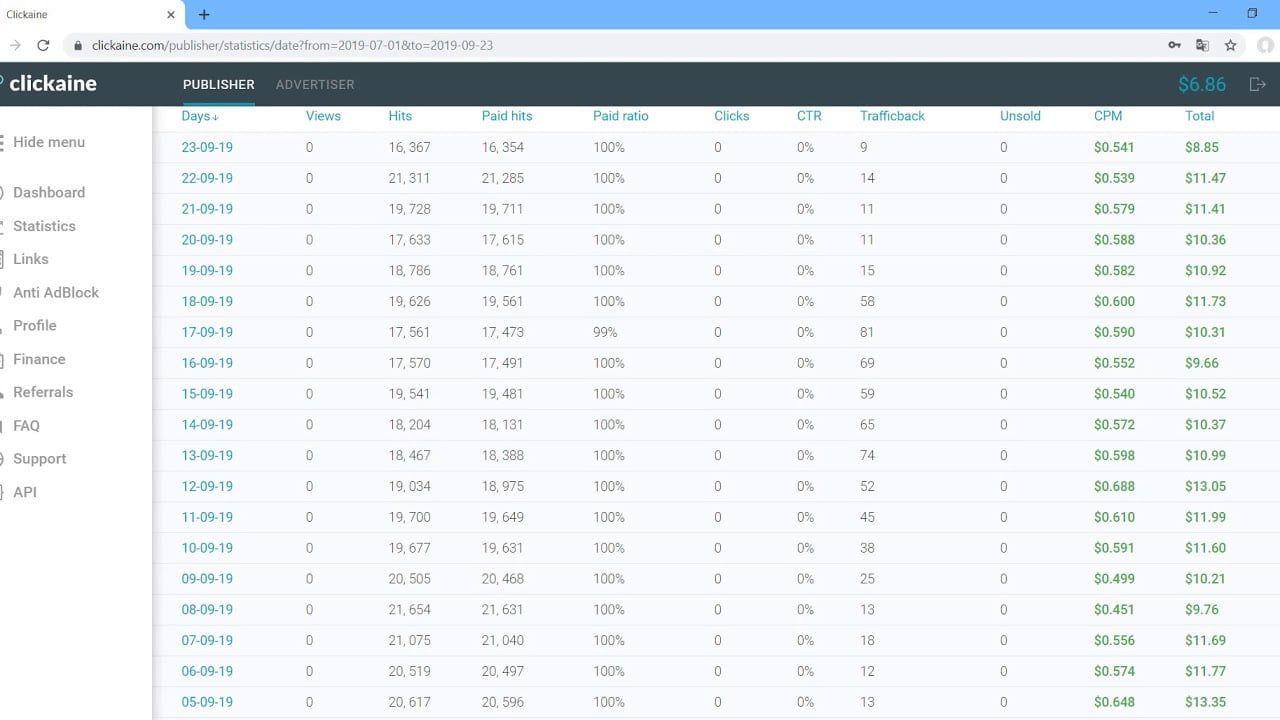
Task: Open the 19-09-19 date link
Action: point(207,271)
